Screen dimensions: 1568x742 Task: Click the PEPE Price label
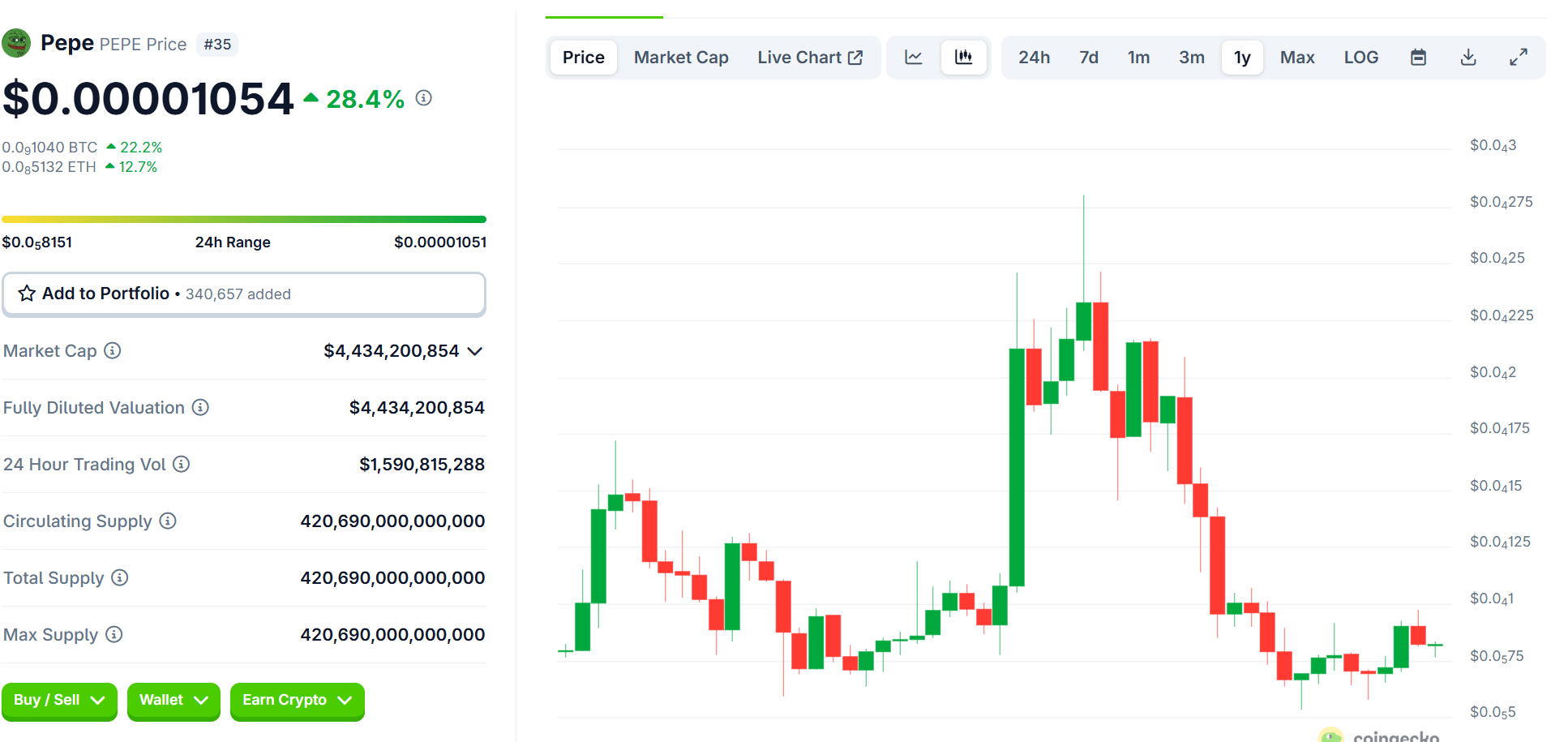coord(143,45)
